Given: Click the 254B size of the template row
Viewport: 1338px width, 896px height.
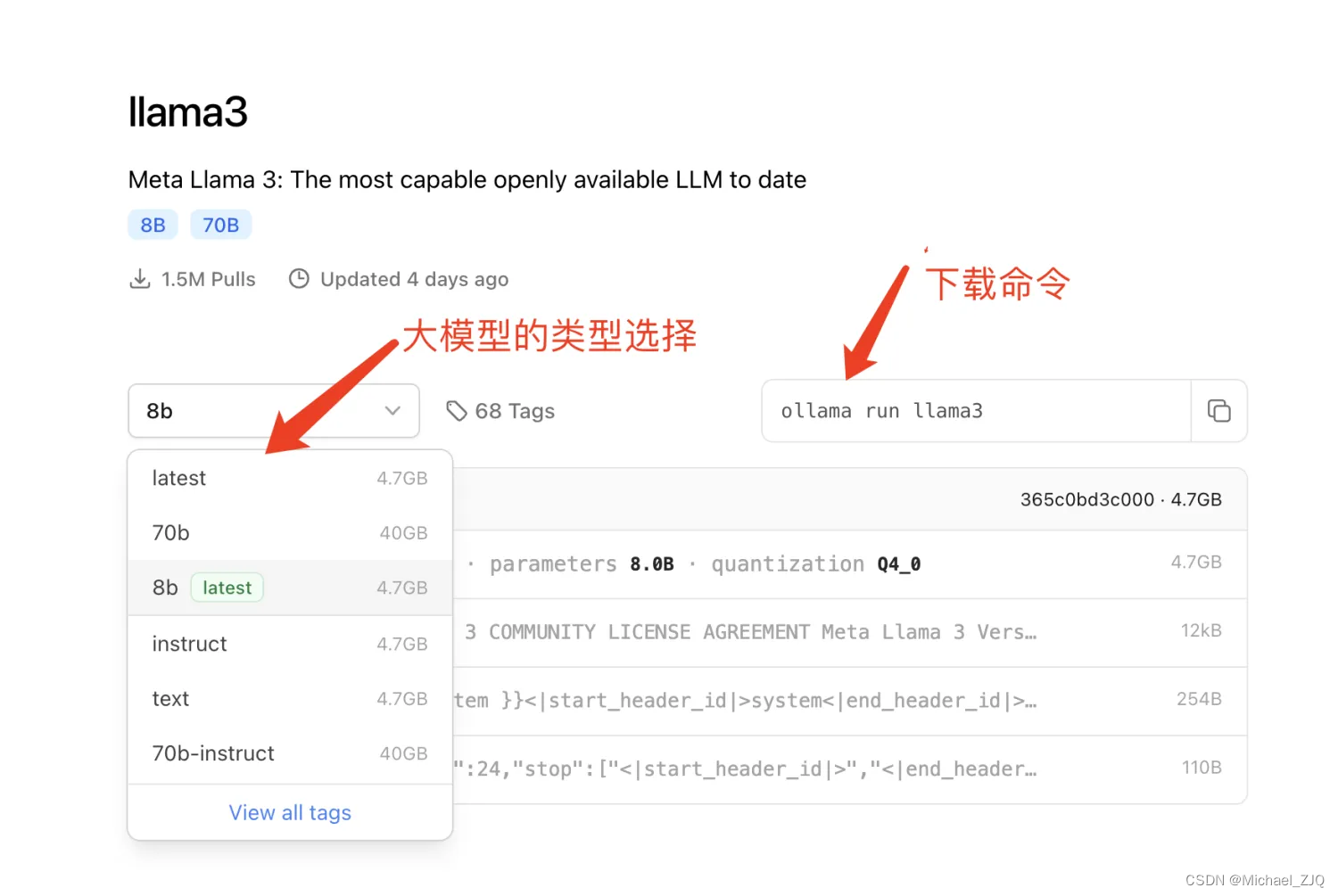Looking at the screenshot, I should (1199, 699).
